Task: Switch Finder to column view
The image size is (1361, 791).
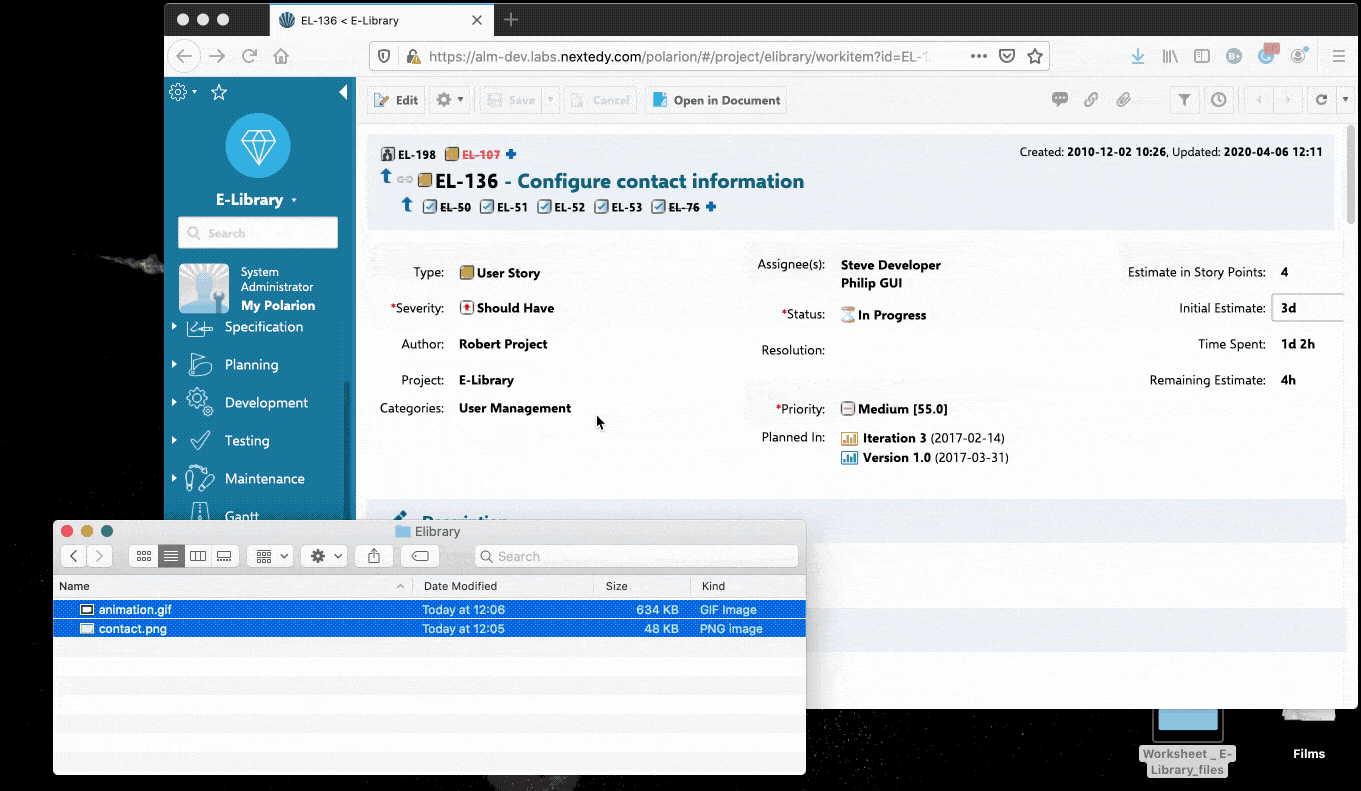Action: [198, 556]
